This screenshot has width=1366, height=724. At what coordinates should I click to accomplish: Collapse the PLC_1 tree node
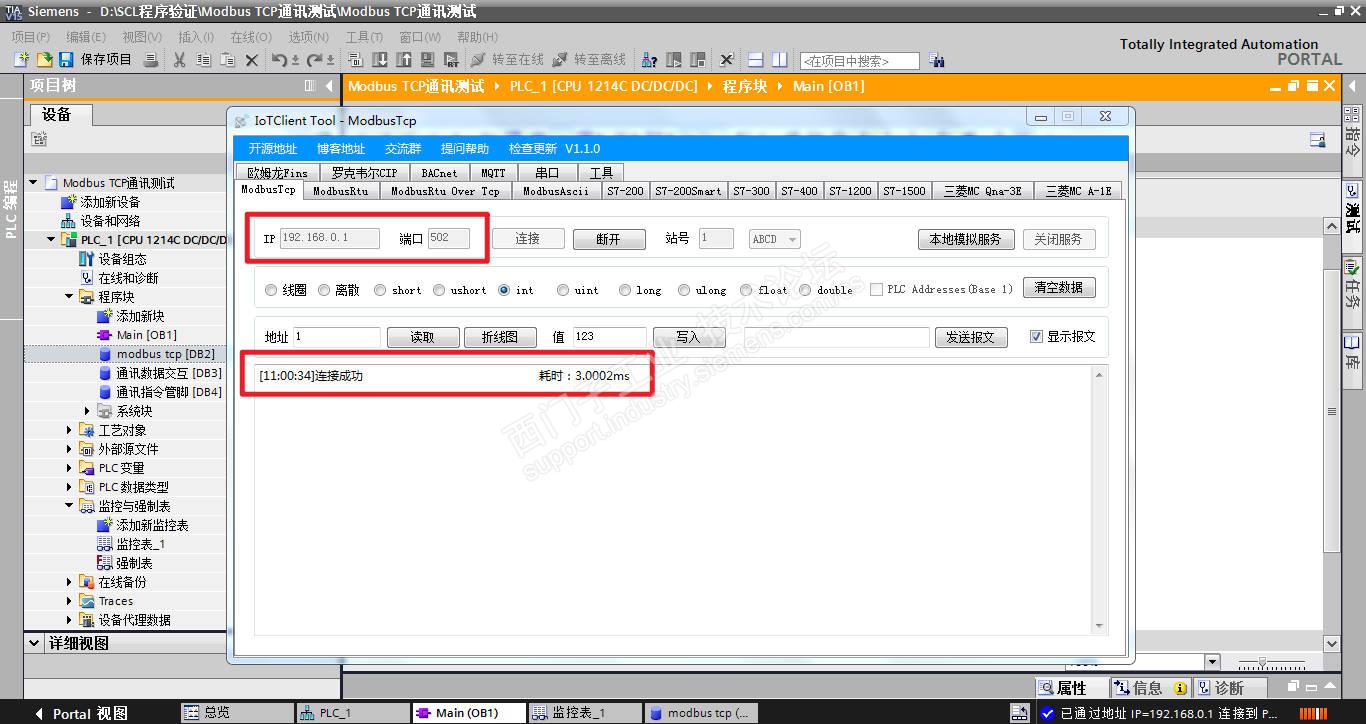[x=51, y=240]
